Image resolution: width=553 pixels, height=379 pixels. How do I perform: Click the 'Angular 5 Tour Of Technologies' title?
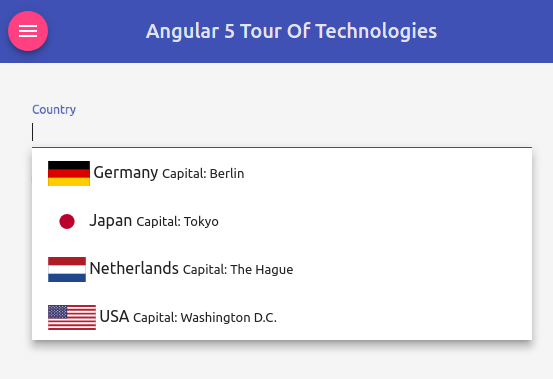pyautogui.click(x=291, y=31)
